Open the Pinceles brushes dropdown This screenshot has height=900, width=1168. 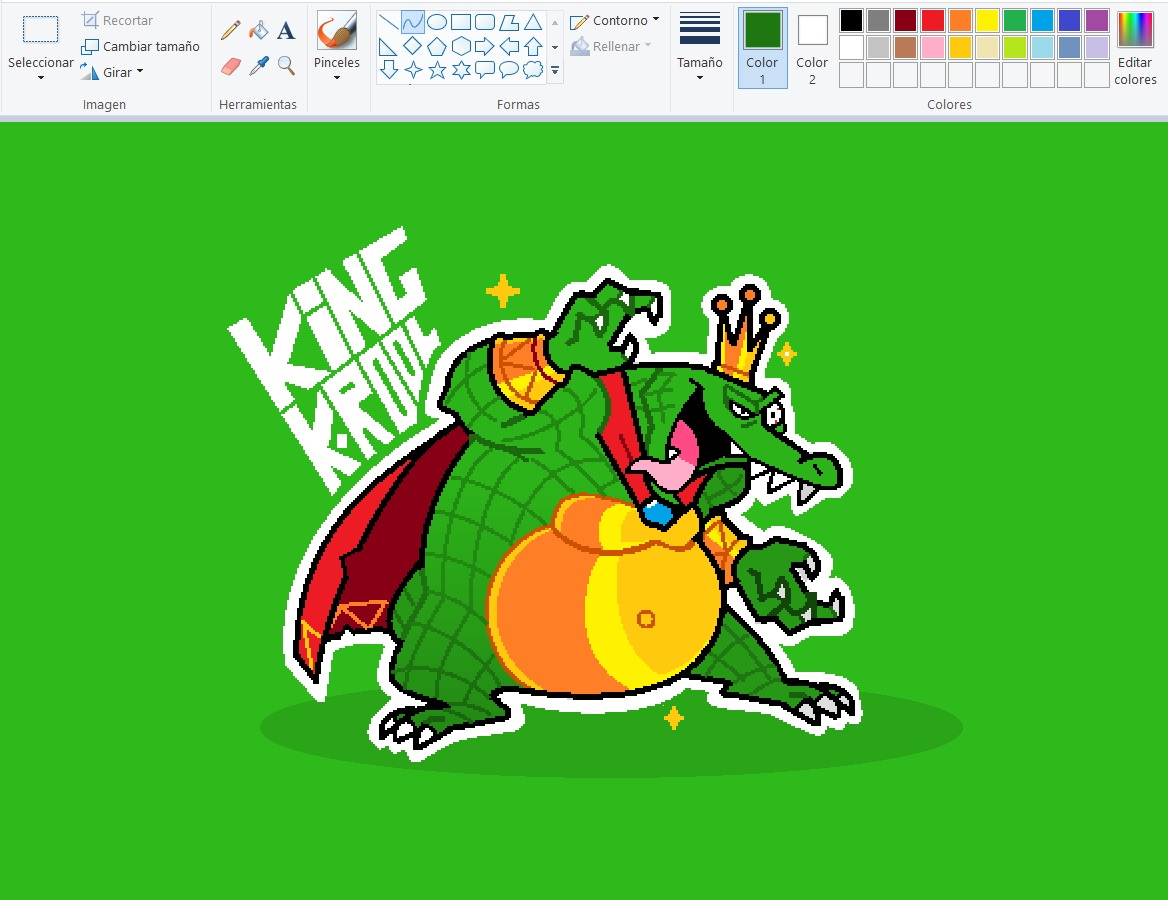click(337, 77)
